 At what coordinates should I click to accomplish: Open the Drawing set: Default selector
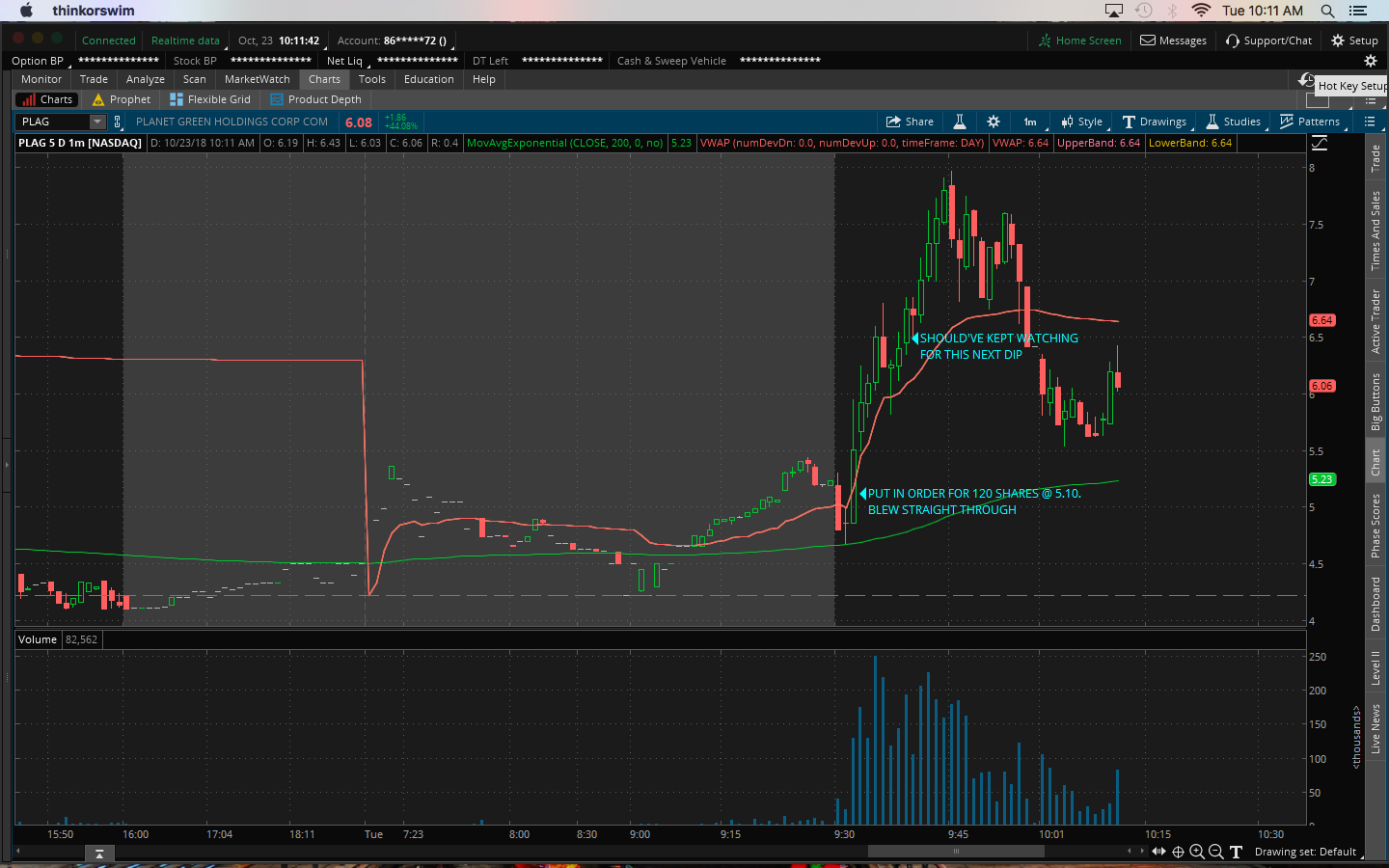1308,852
